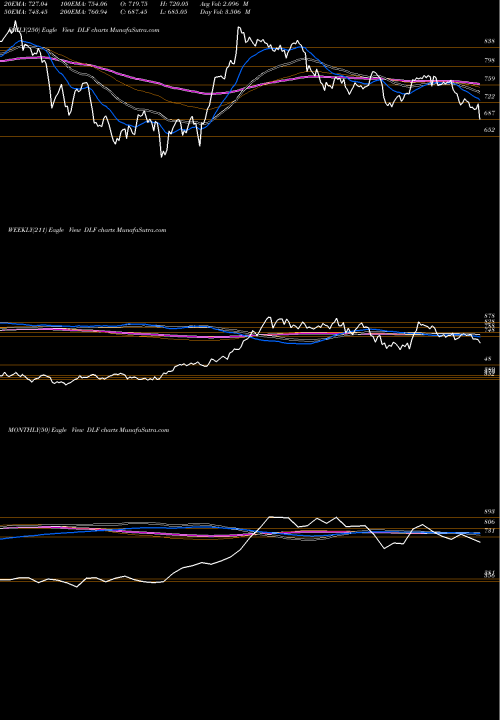Click the 893 label on monthly chart
Screen dimensions: 500x720
(x=489, y=511)
